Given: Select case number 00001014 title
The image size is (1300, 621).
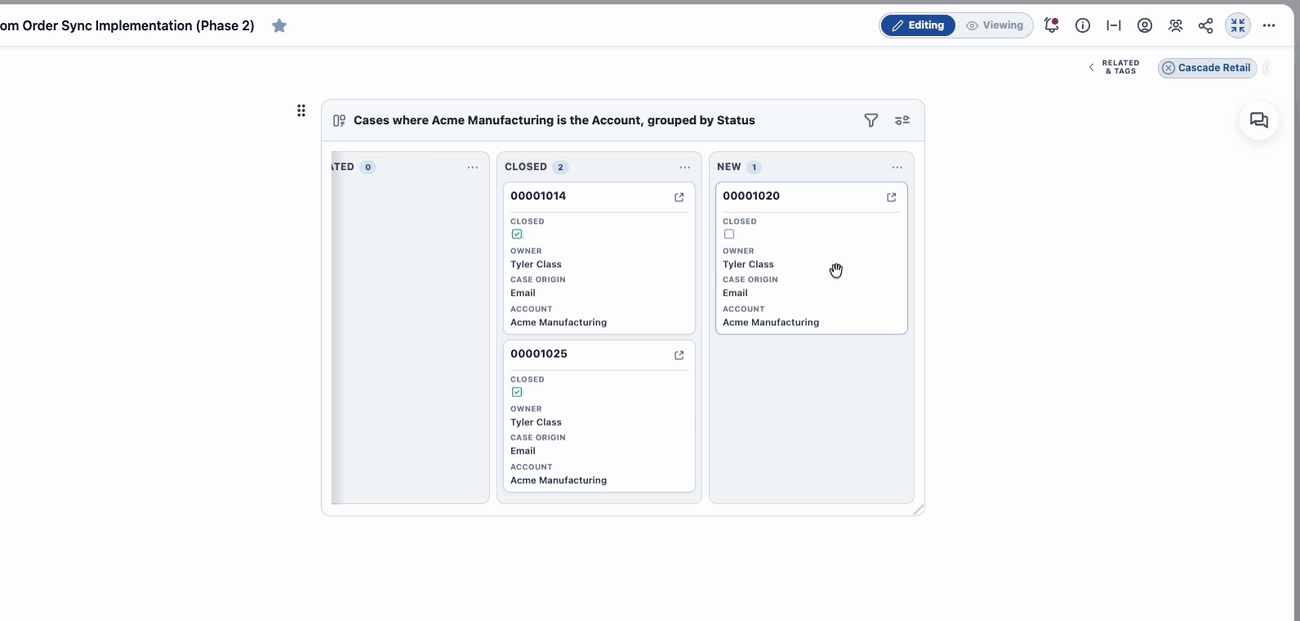Looking at the screenshot, I should pyautogui.click(x=538, y=196).
